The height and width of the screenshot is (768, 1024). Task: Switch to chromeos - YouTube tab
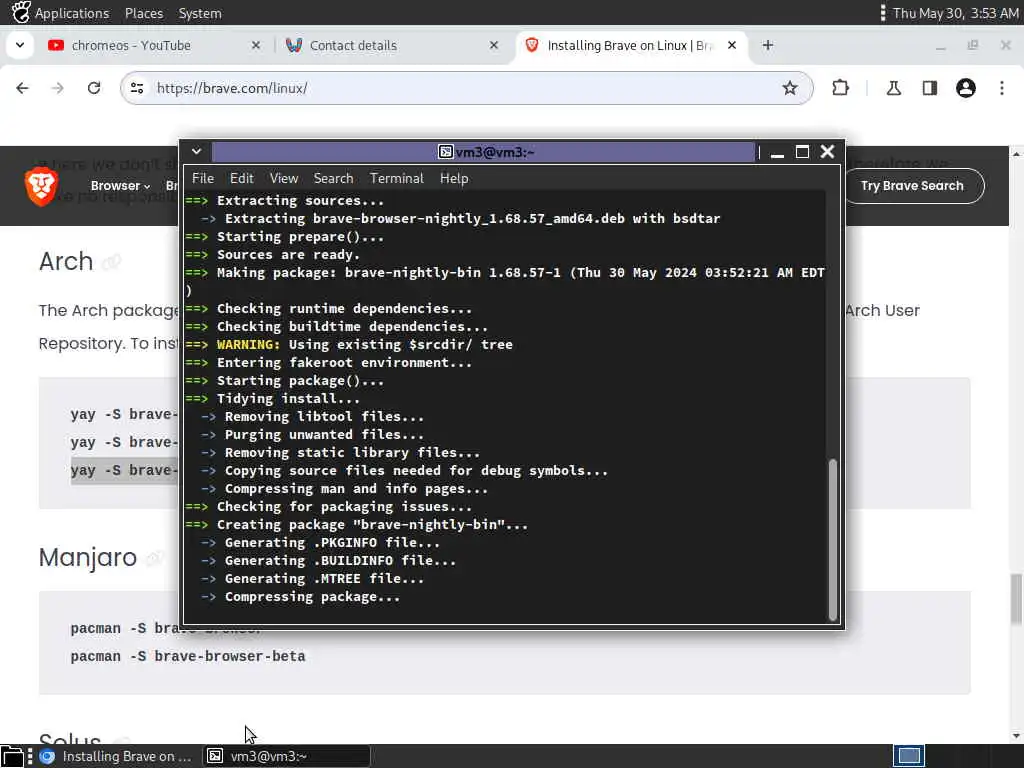pyautogui.click(x=131, y=45)
